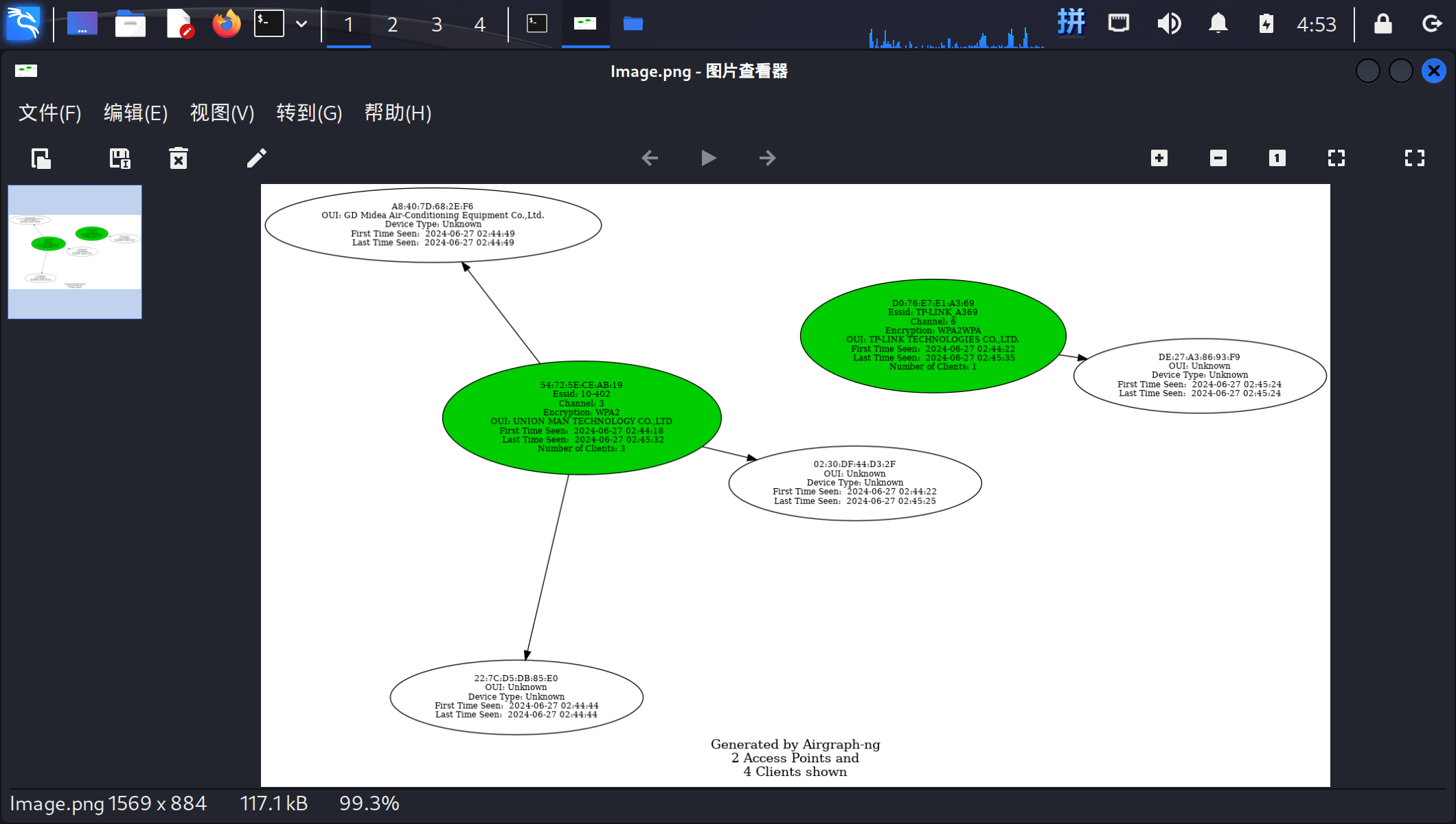Launch terminal emulator from panel
Viewport: 1456px width, 824px height.
(269, 23)
